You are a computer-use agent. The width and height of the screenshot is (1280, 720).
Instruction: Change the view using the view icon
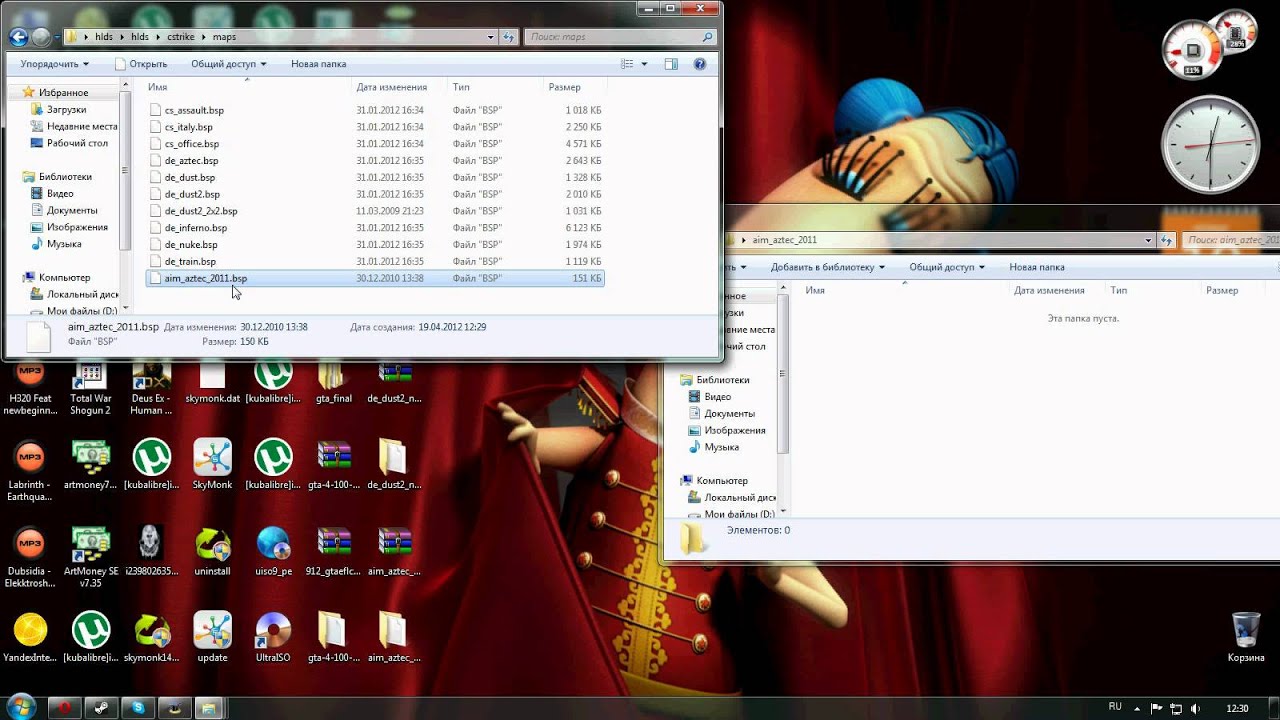point(627,64)
